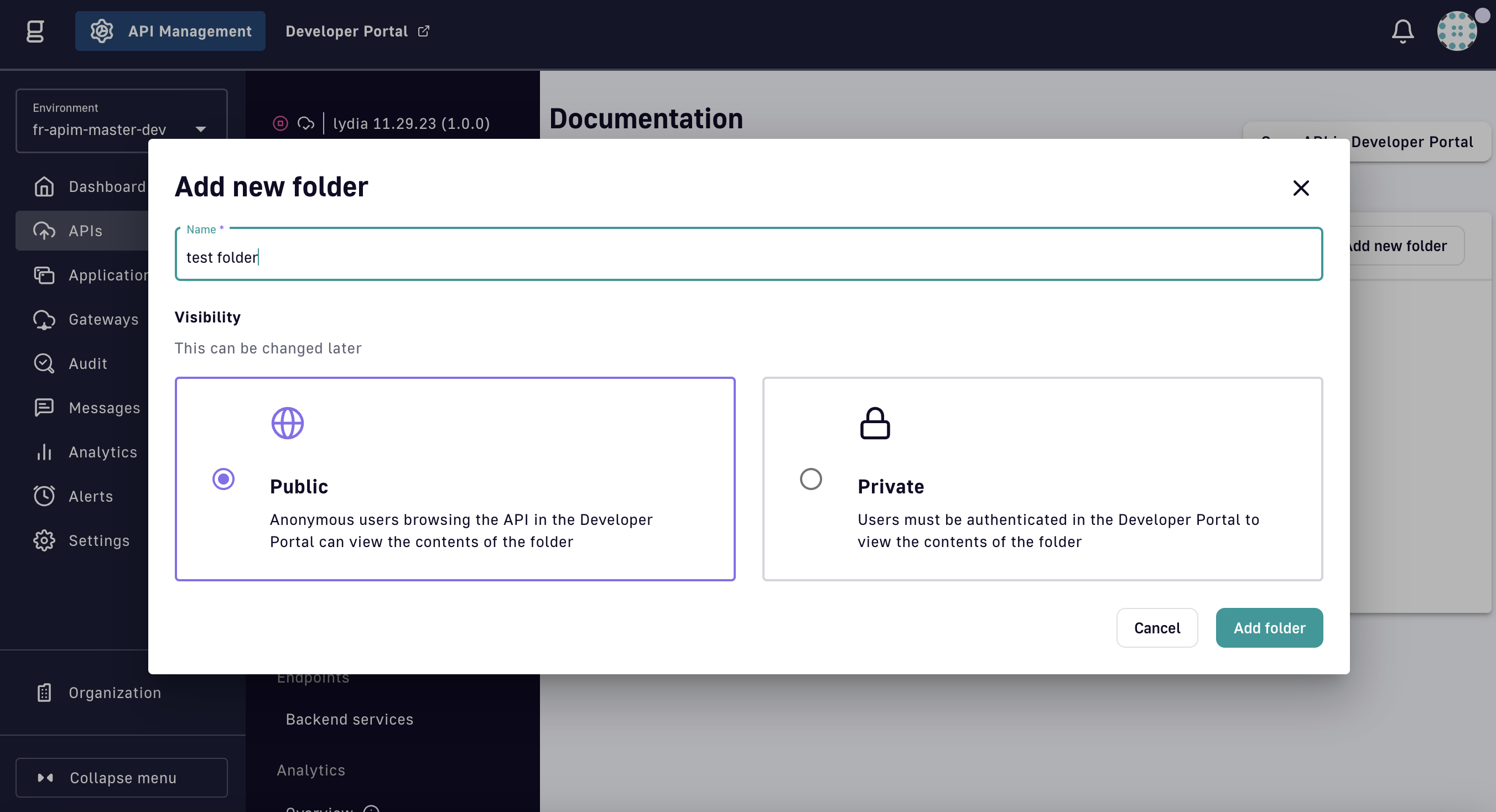Click the Gravitee logo icon
Viewport: 1496px width, 812px height.
pos(35,32)
